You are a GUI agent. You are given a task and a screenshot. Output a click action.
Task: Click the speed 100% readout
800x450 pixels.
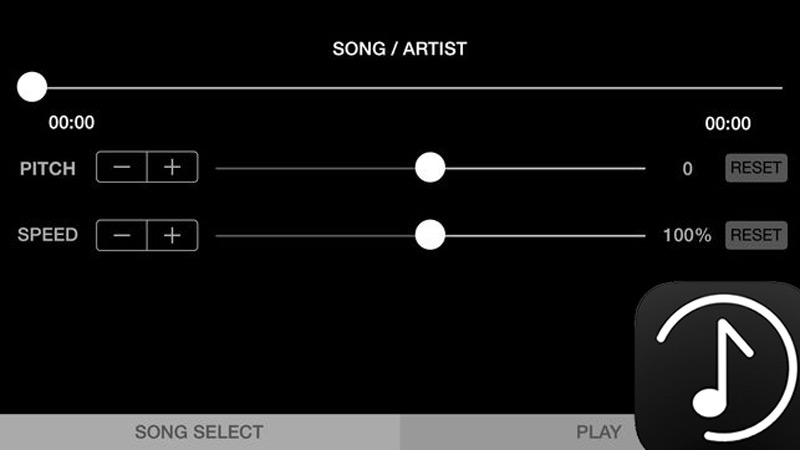[687, 236]
